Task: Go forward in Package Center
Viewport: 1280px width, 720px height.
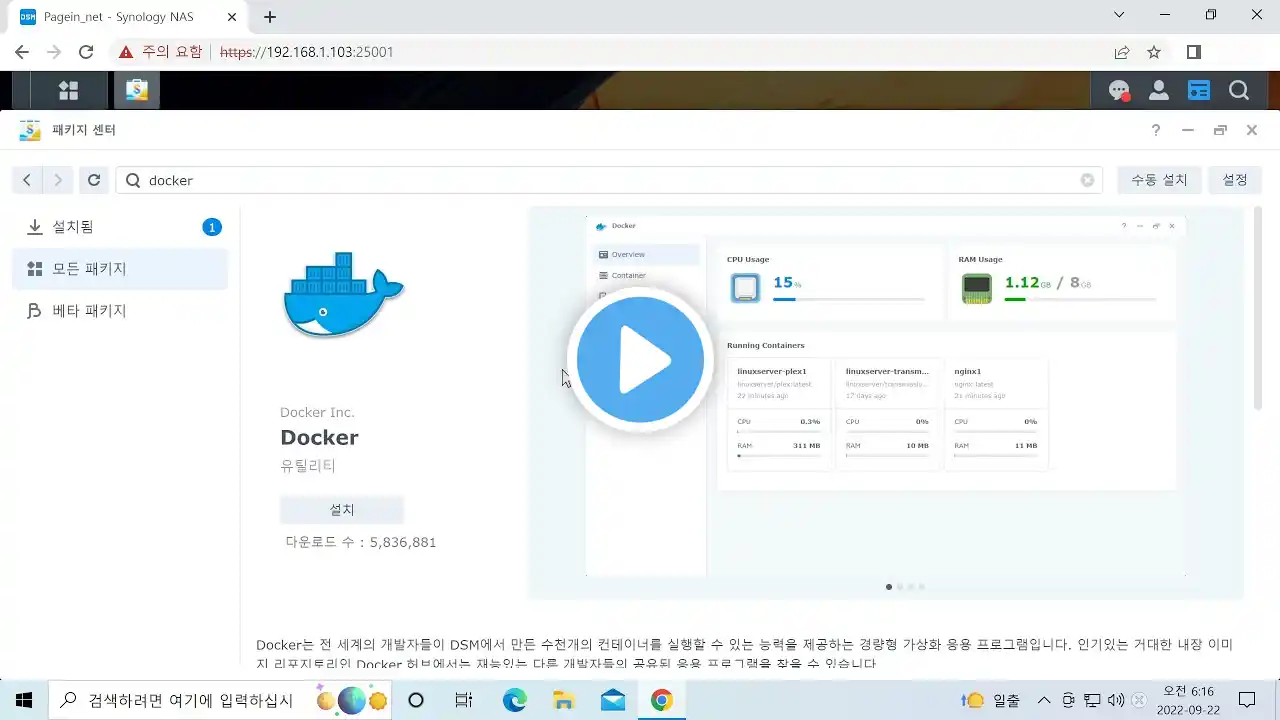Action: 58,180
